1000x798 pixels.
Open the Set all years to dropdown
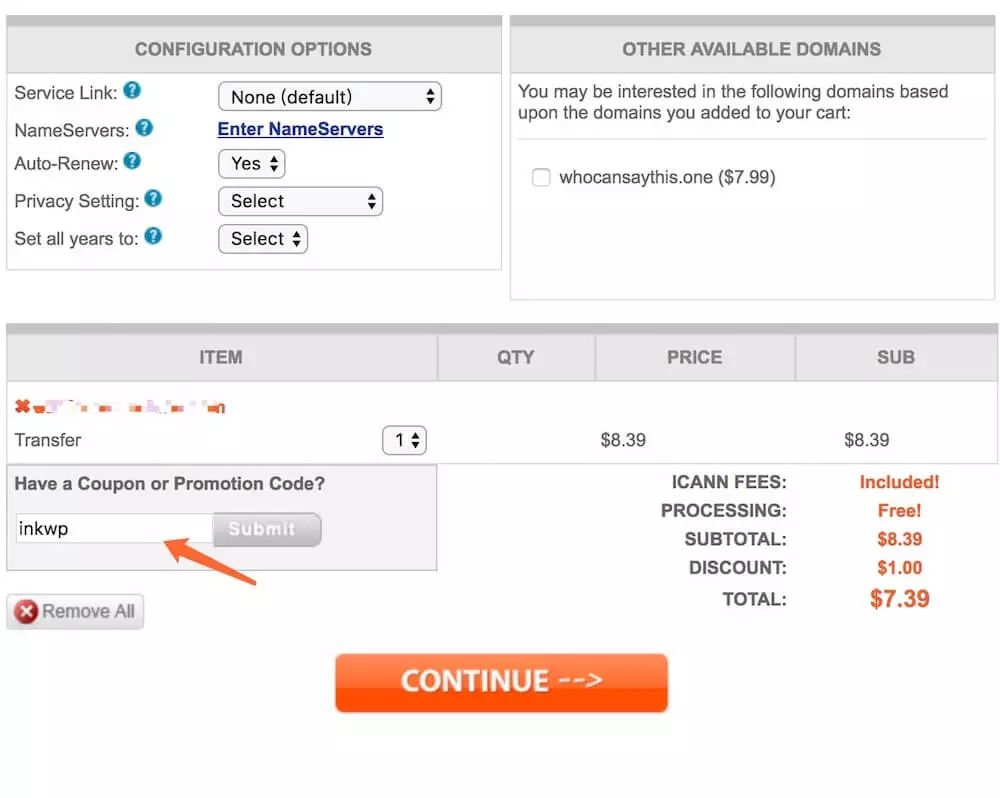[x=262, y=239]
